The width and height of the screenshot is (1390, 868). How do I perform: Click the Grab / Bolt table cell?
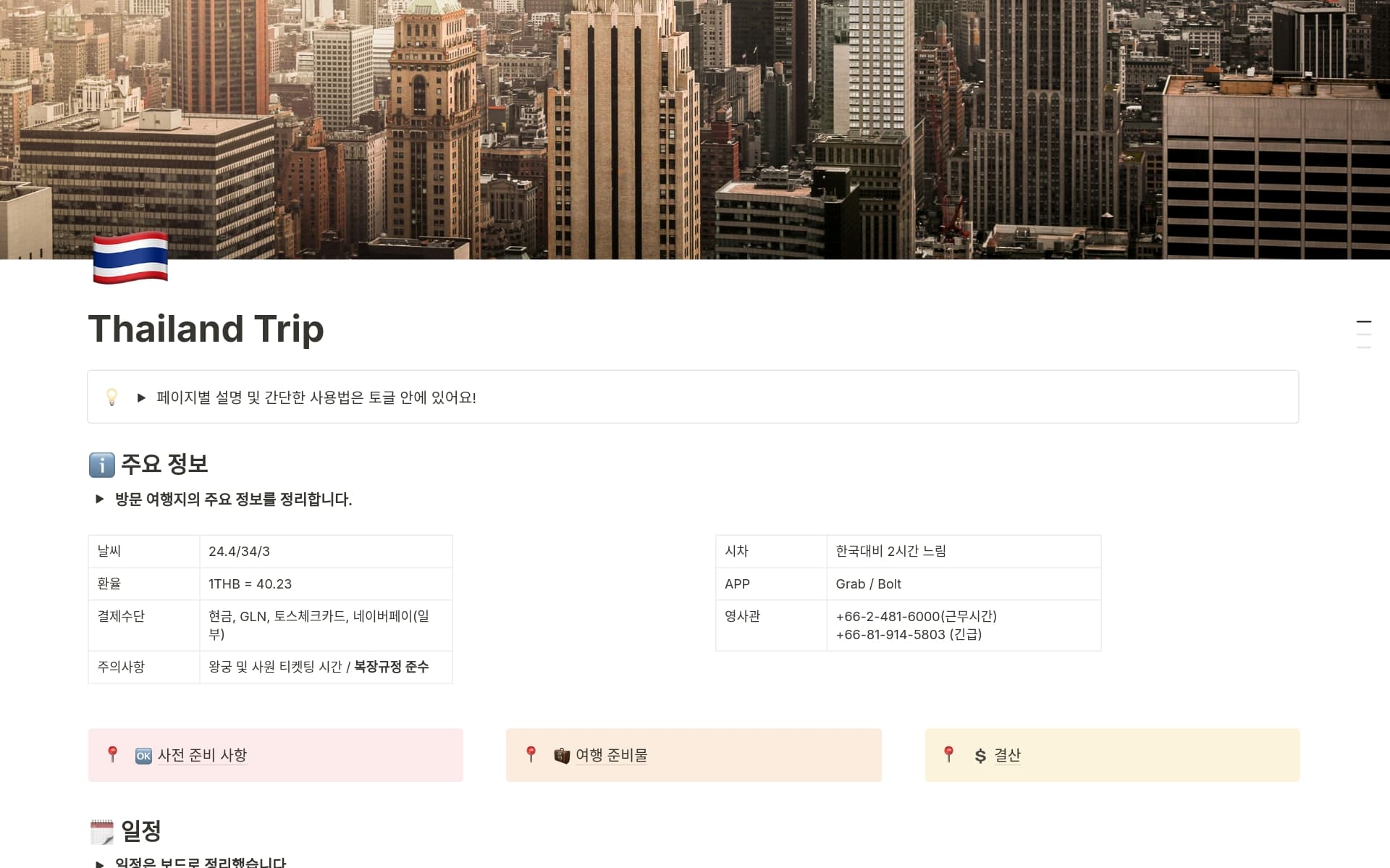tap(963, 583)
